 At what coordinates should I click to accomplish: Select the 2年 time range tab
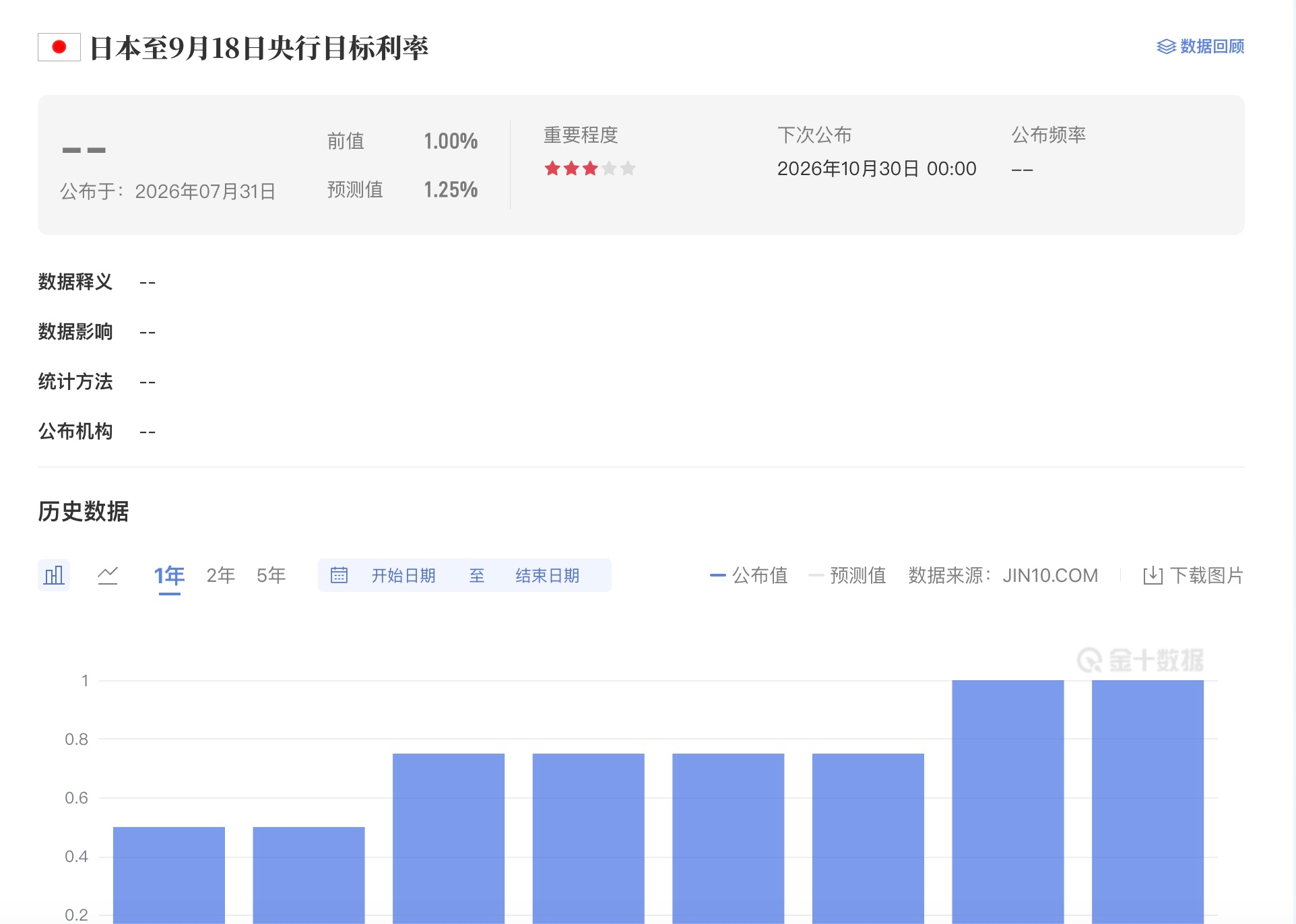pos(221,575)
